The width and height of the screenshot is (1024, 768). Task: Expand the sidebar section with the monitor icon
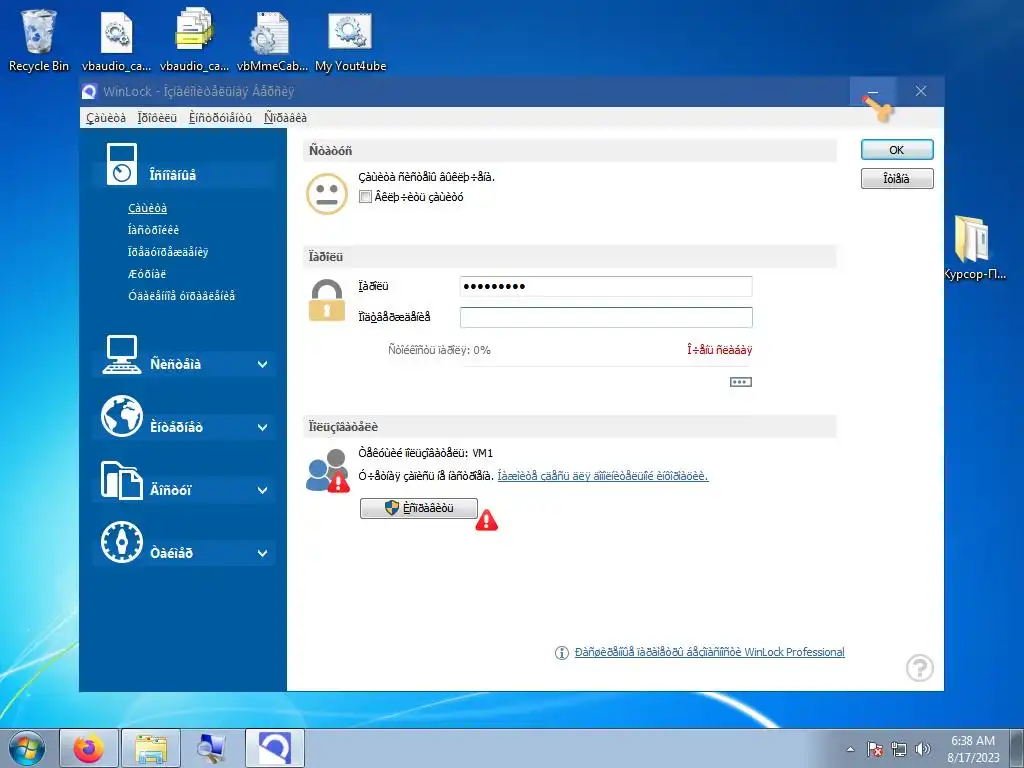coord(263,364)
